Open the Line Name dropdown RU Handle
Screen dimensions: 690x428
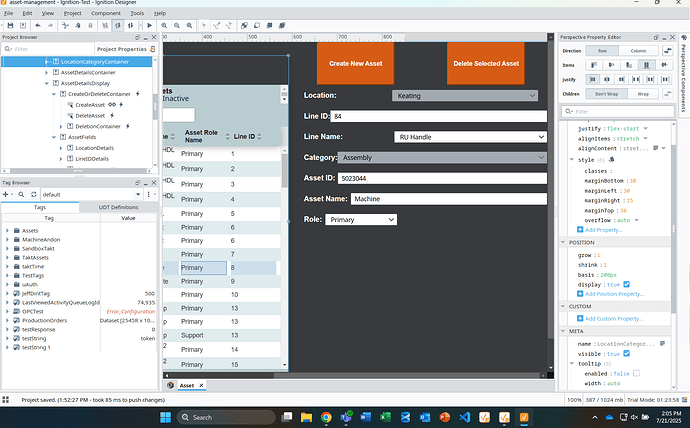click(470, 137)
